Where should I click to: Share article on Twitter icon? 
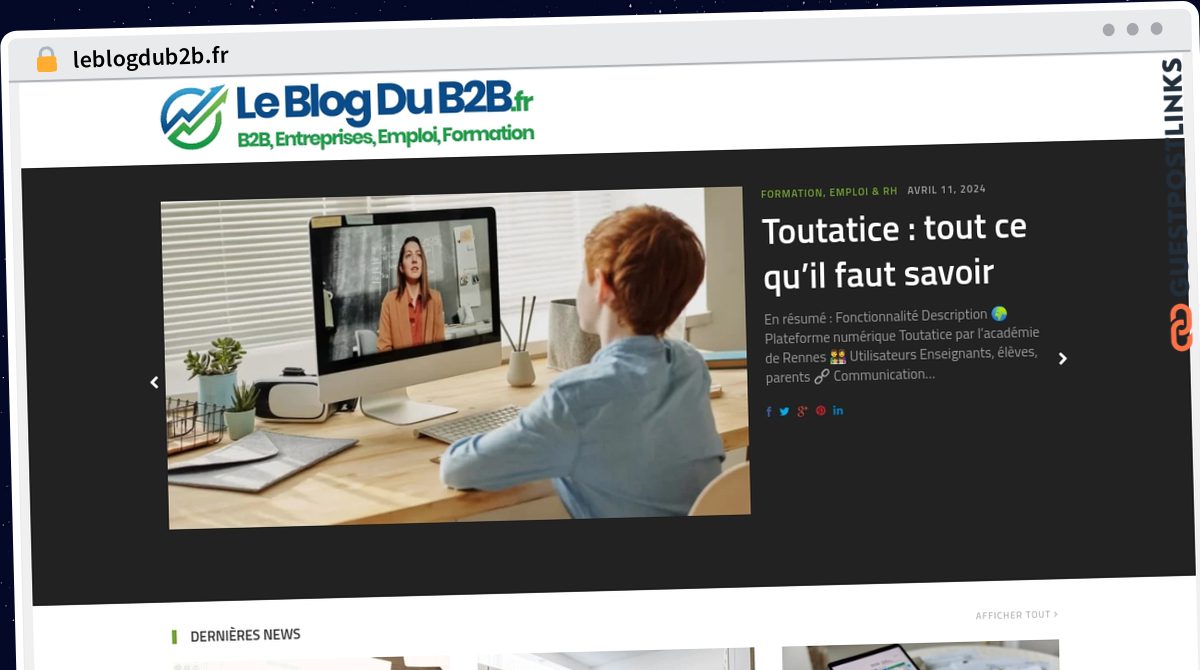[x=785, y=411]
